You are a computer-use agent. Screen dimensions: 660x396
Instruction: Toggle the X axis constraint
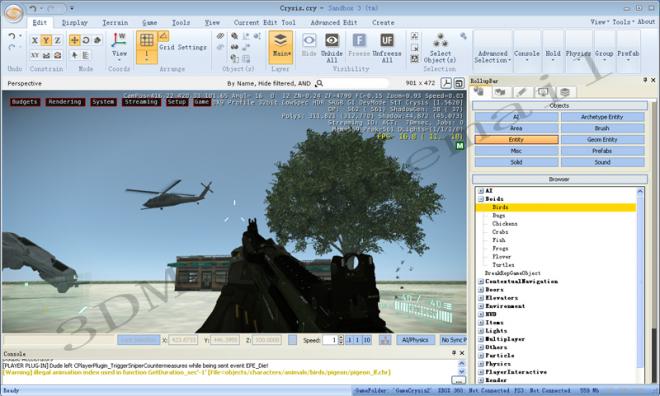click(x=35, y=40)
